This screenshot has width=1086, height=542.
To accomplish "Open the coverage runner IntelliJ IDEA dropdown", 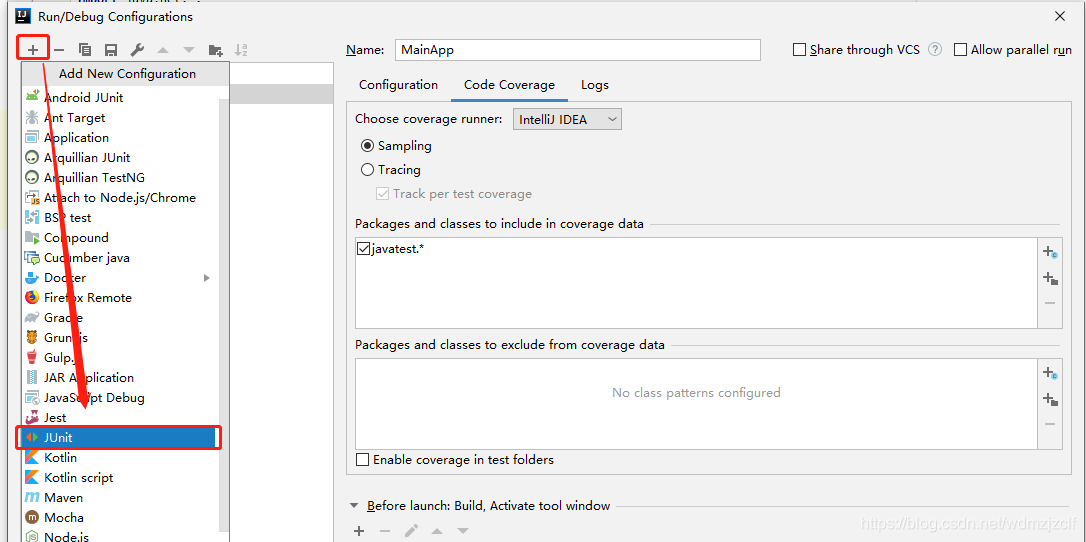I will click(x=567, y=119).
